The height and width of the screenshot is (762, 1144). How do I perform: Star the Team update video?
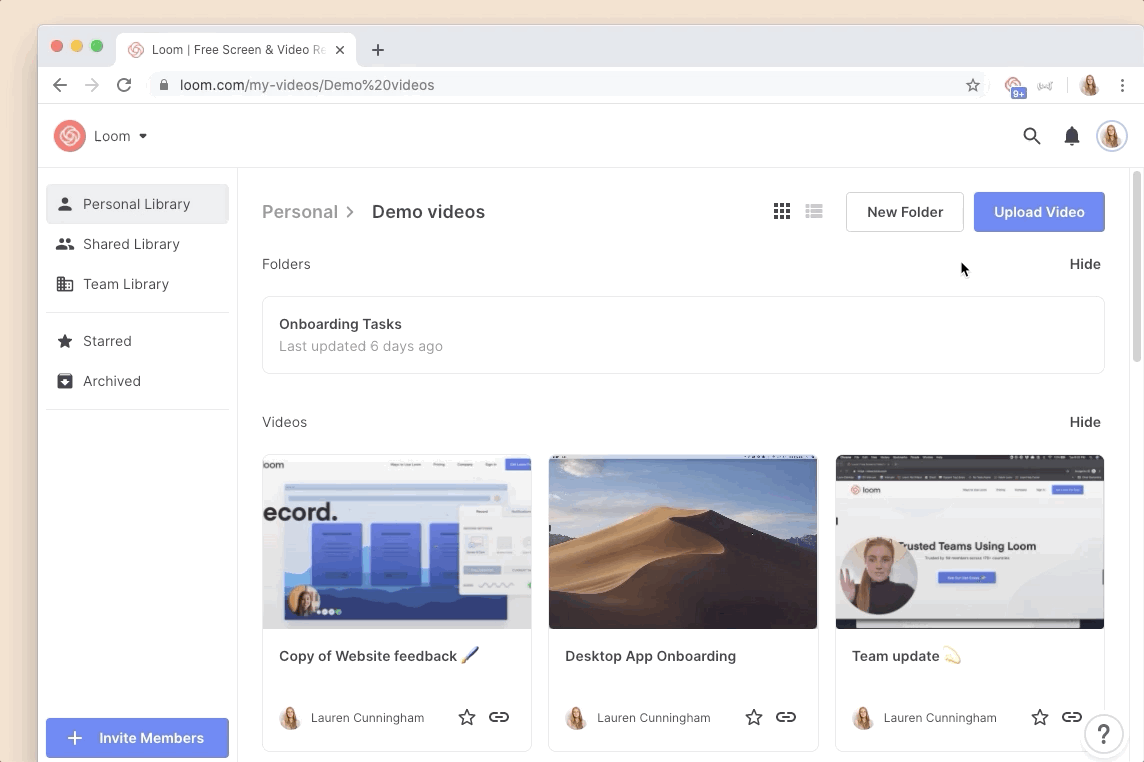click(x=1040, y=717)
